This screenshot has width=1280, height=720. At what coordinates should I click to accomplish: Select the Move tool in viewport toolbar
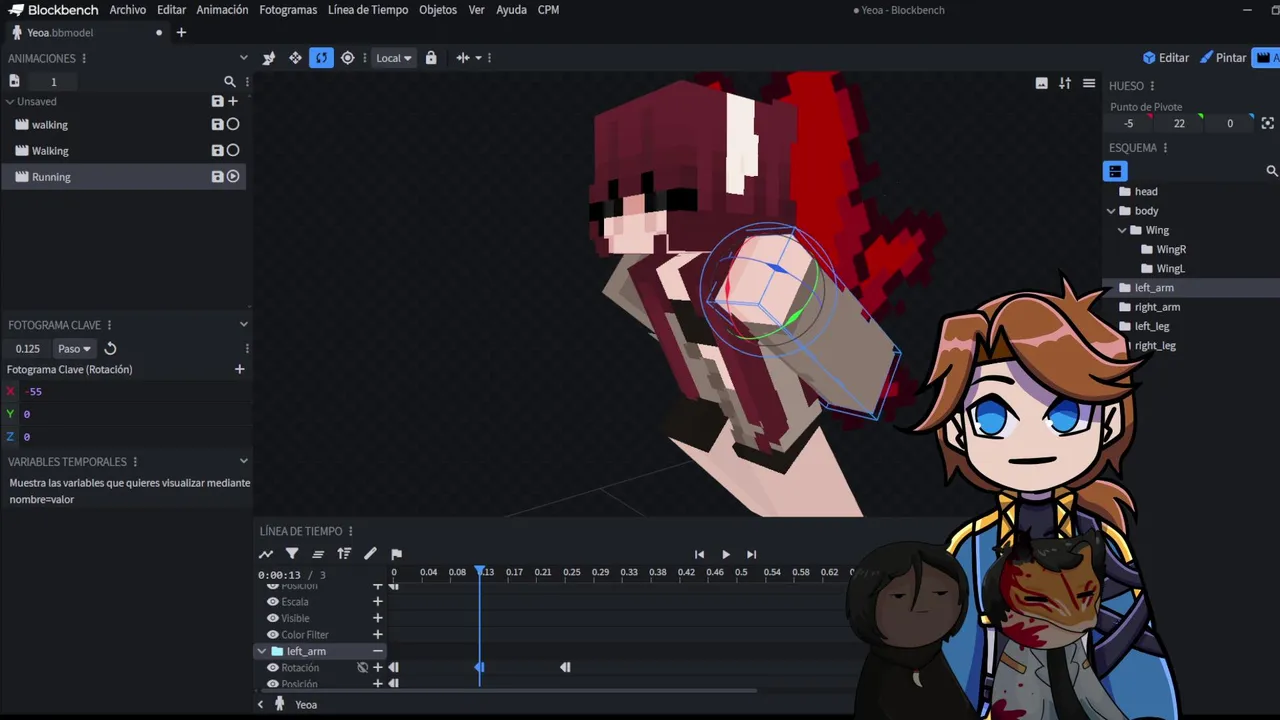pos(295,58)
